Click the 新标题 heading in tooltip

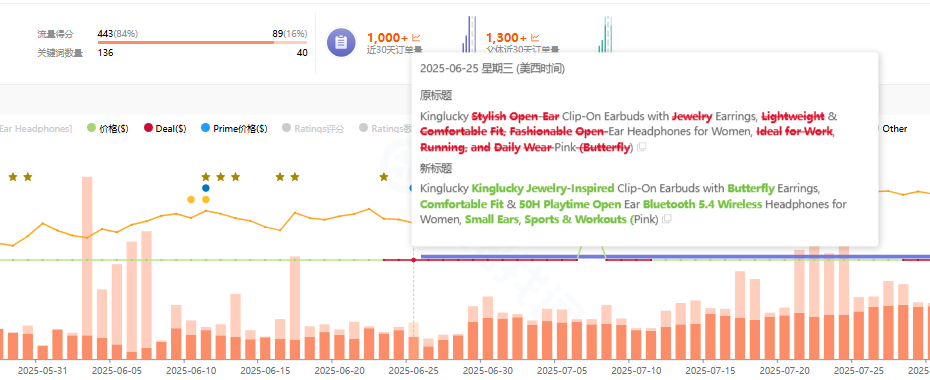coord(436,168)
